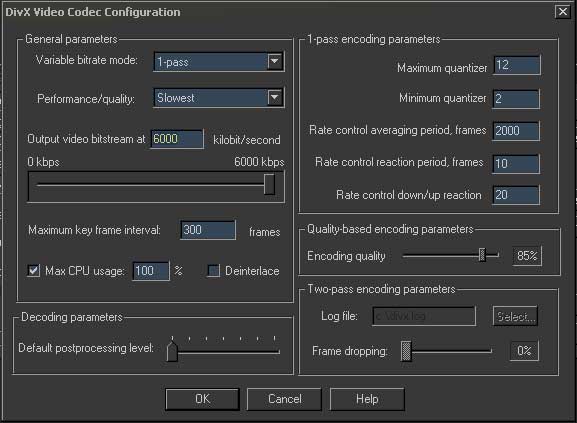The image size is (577, 423).
Task: Click the 'kilobit/second' unit label
Action: pos(247,140)
